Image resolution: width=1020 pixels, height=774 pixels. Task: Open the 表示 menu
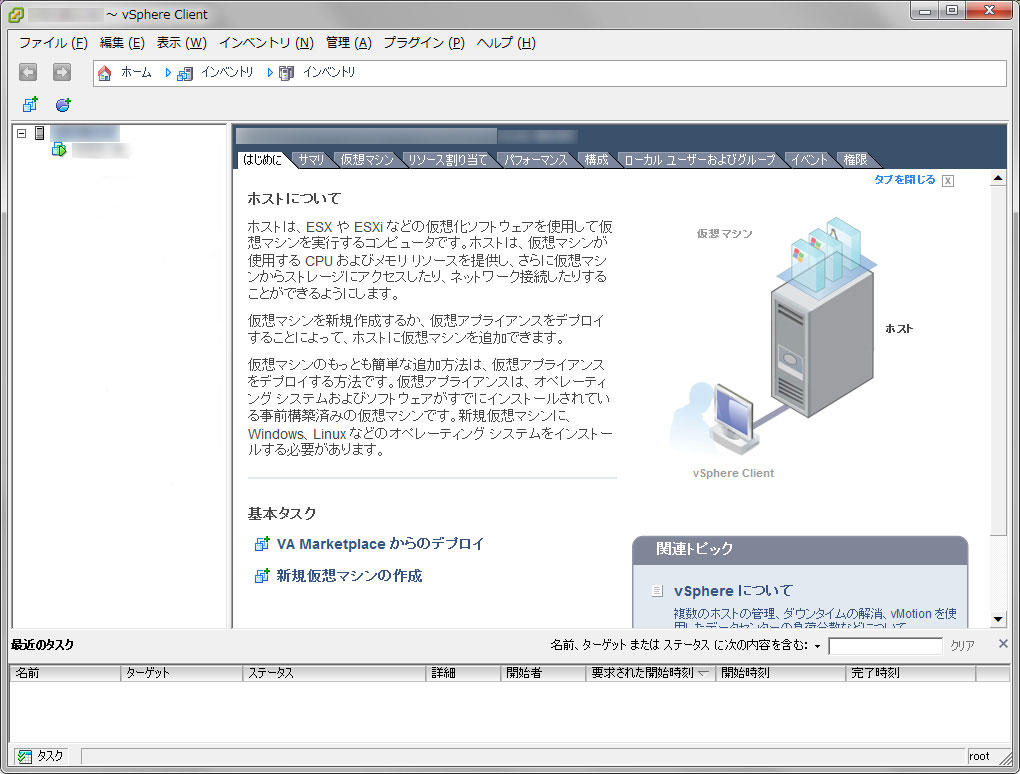181,43
